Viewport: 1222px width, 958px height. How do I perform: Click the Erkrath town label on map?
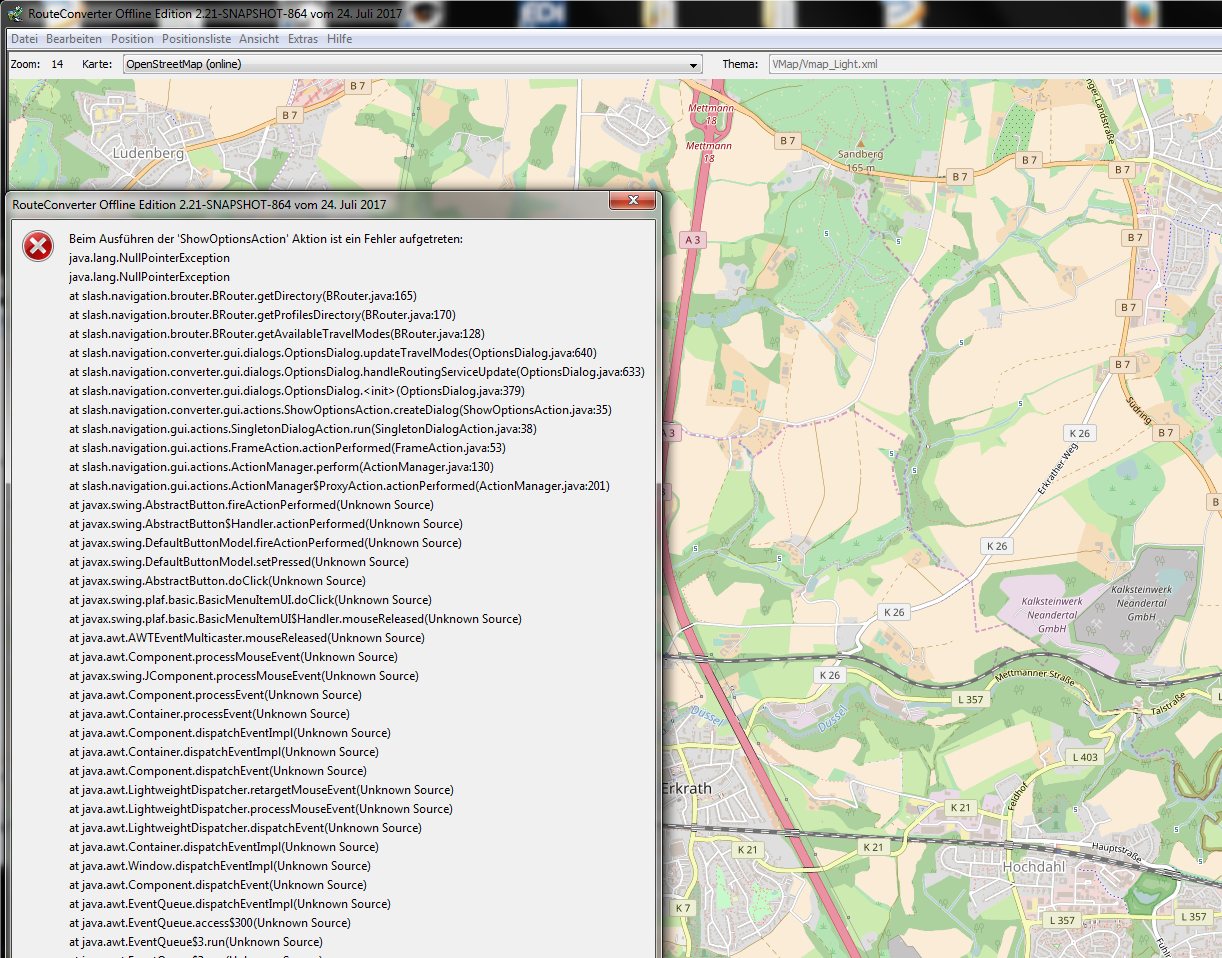(x=687, y=788)
